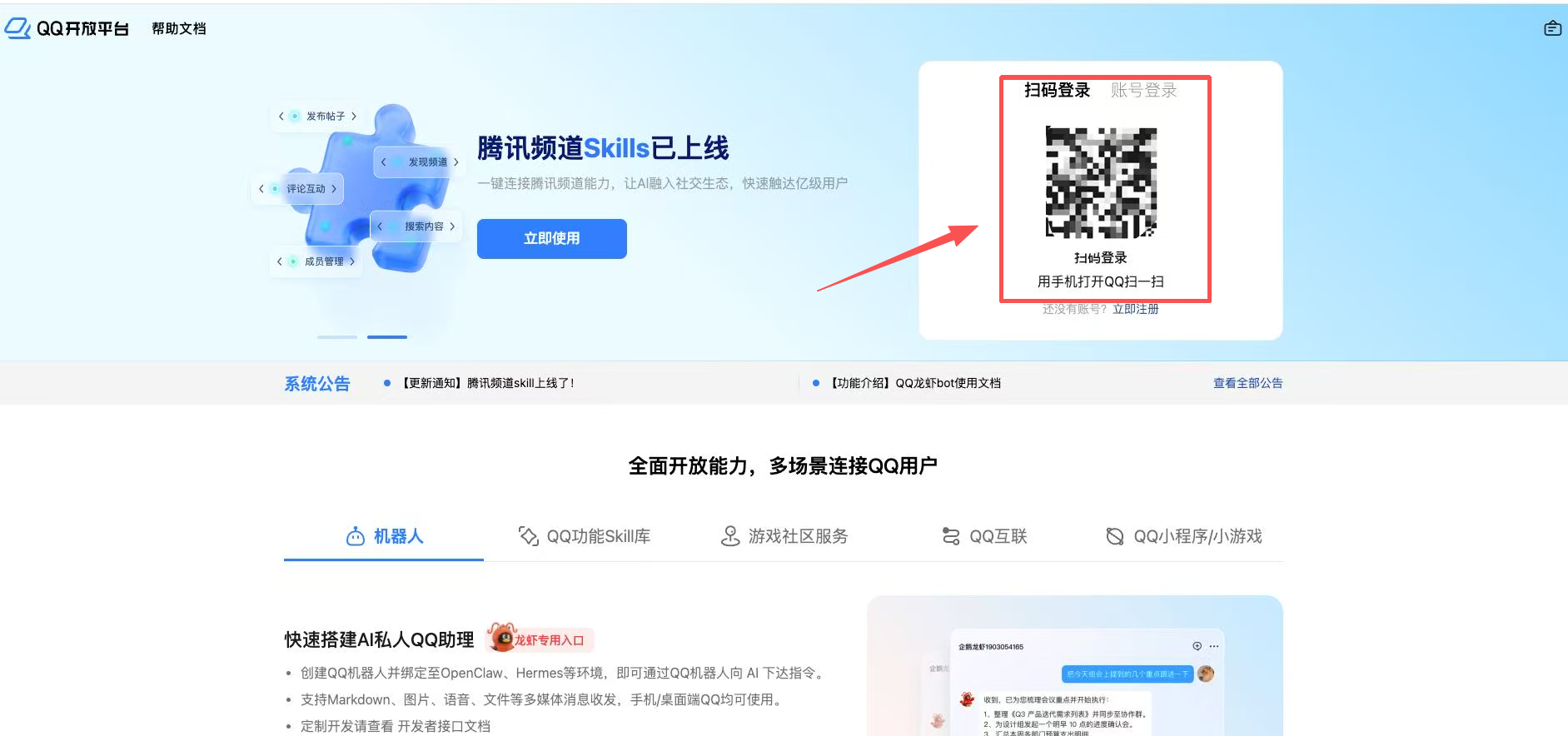This screenshot has width=1568, height=736.
Task: Open the briefcase icon at top right
Action: [1552, 28]
